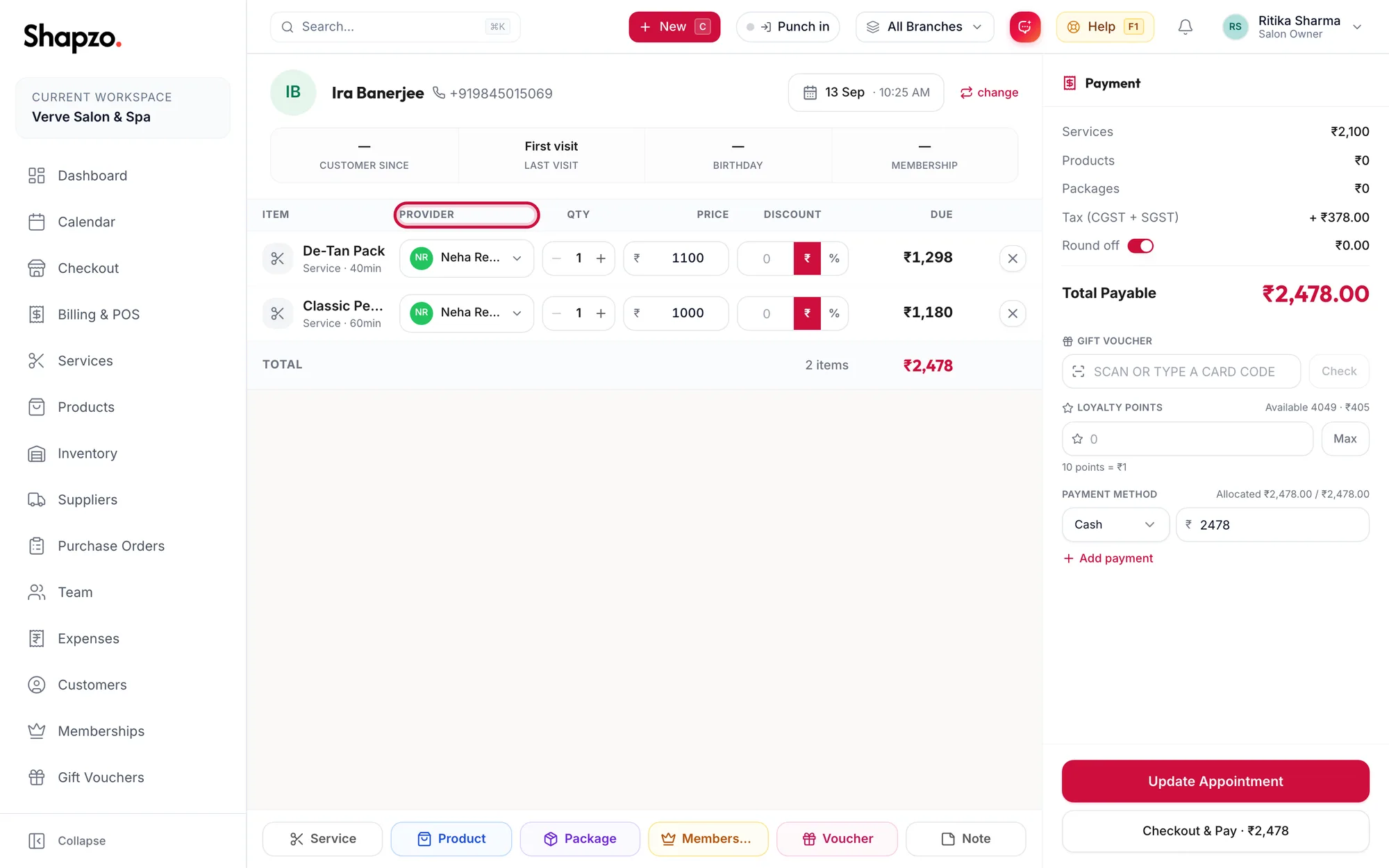Increase De-Tan Pack quantity with plus
This screenshot has height=868, width=1389.
[601, 258]
